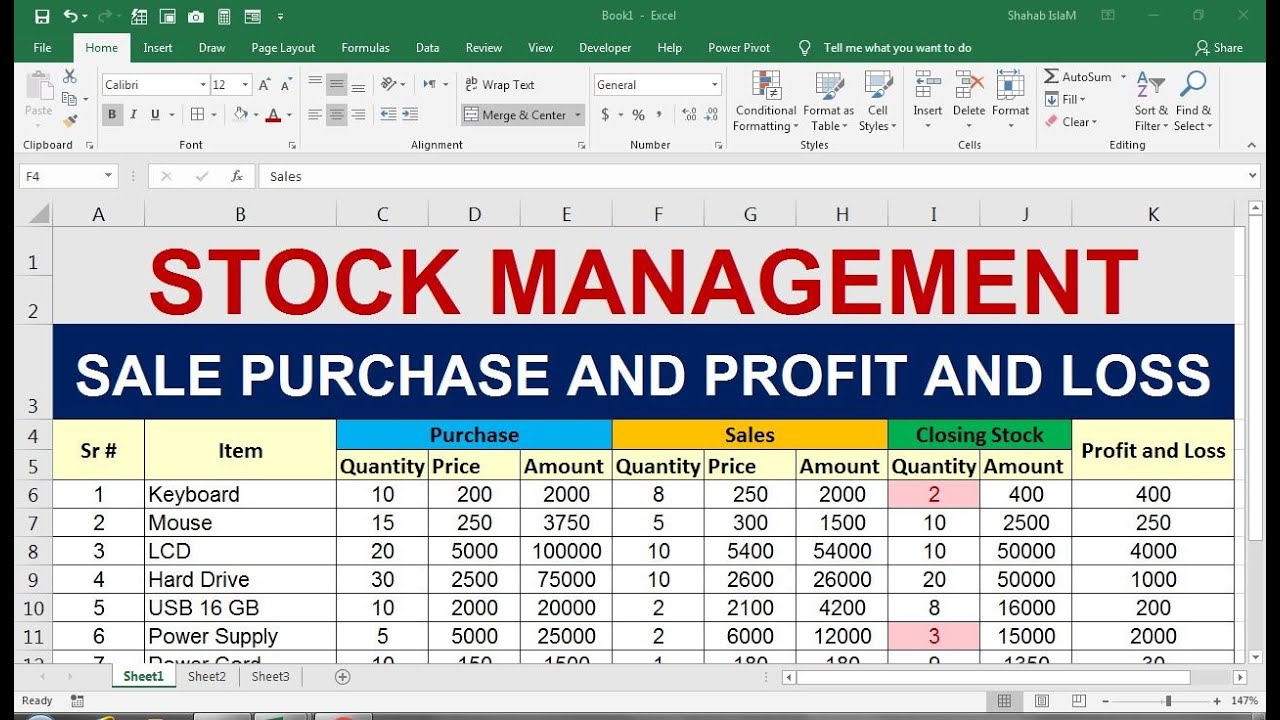Open the Calculator icon in quick access toolbar
This screenshot has height=720, width=1280.
click(224, 16)
